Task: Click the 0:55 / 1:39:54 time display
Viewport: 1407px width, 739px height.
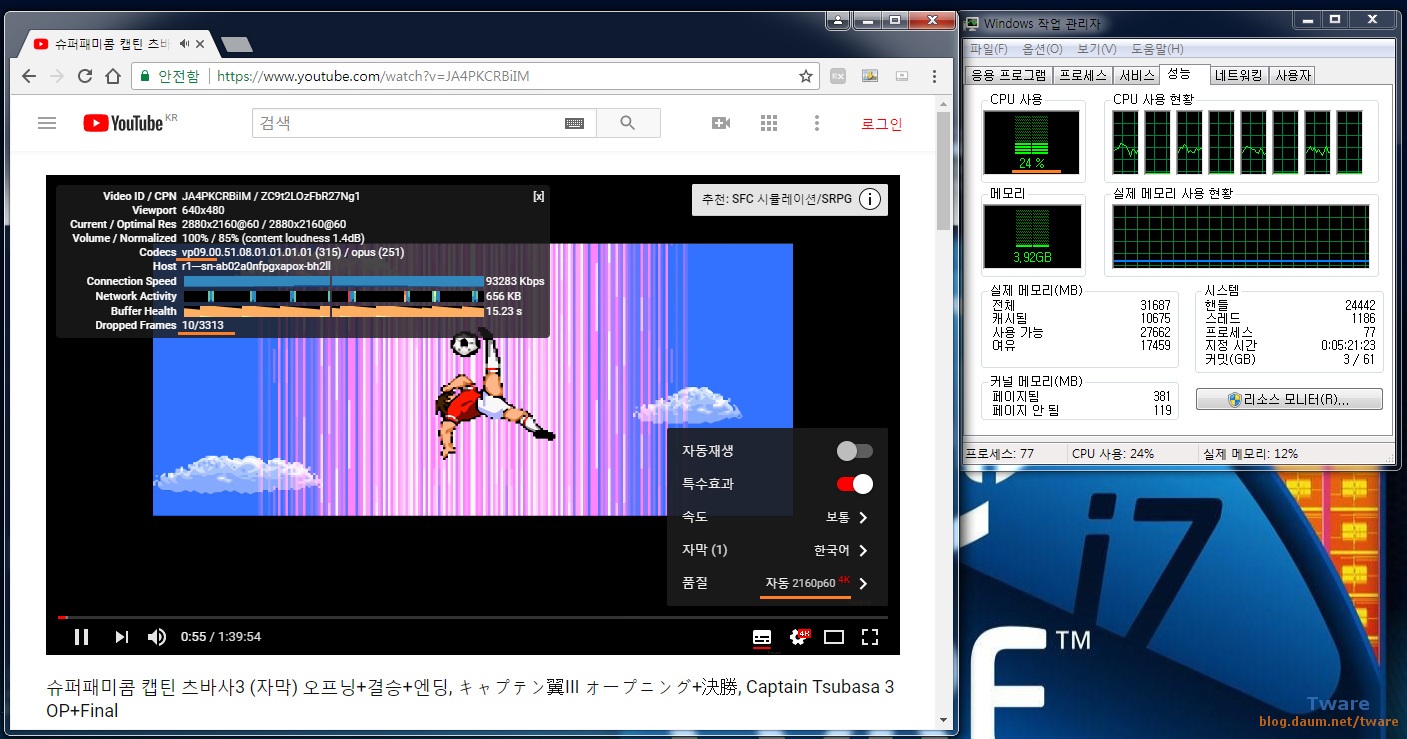Action: tap(220, 637)
